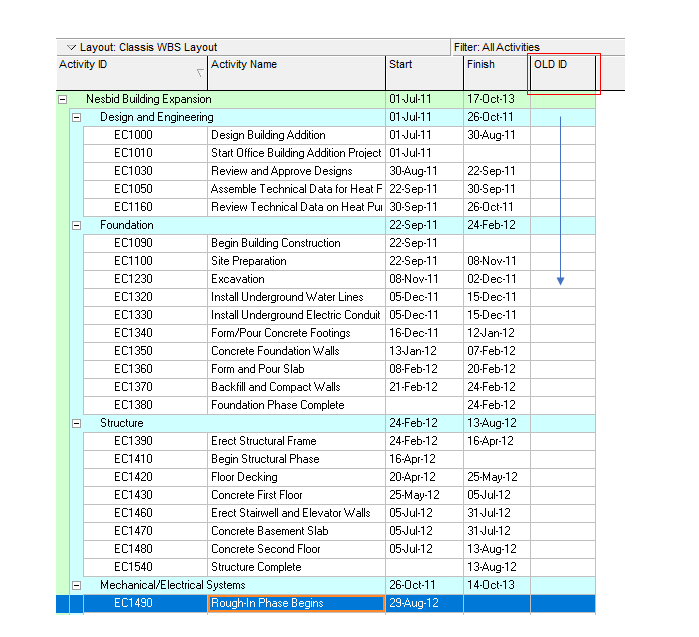Screen dimensions: 699x637
Task: Click the Activity Name column header
Action: (x=296, y=73)
